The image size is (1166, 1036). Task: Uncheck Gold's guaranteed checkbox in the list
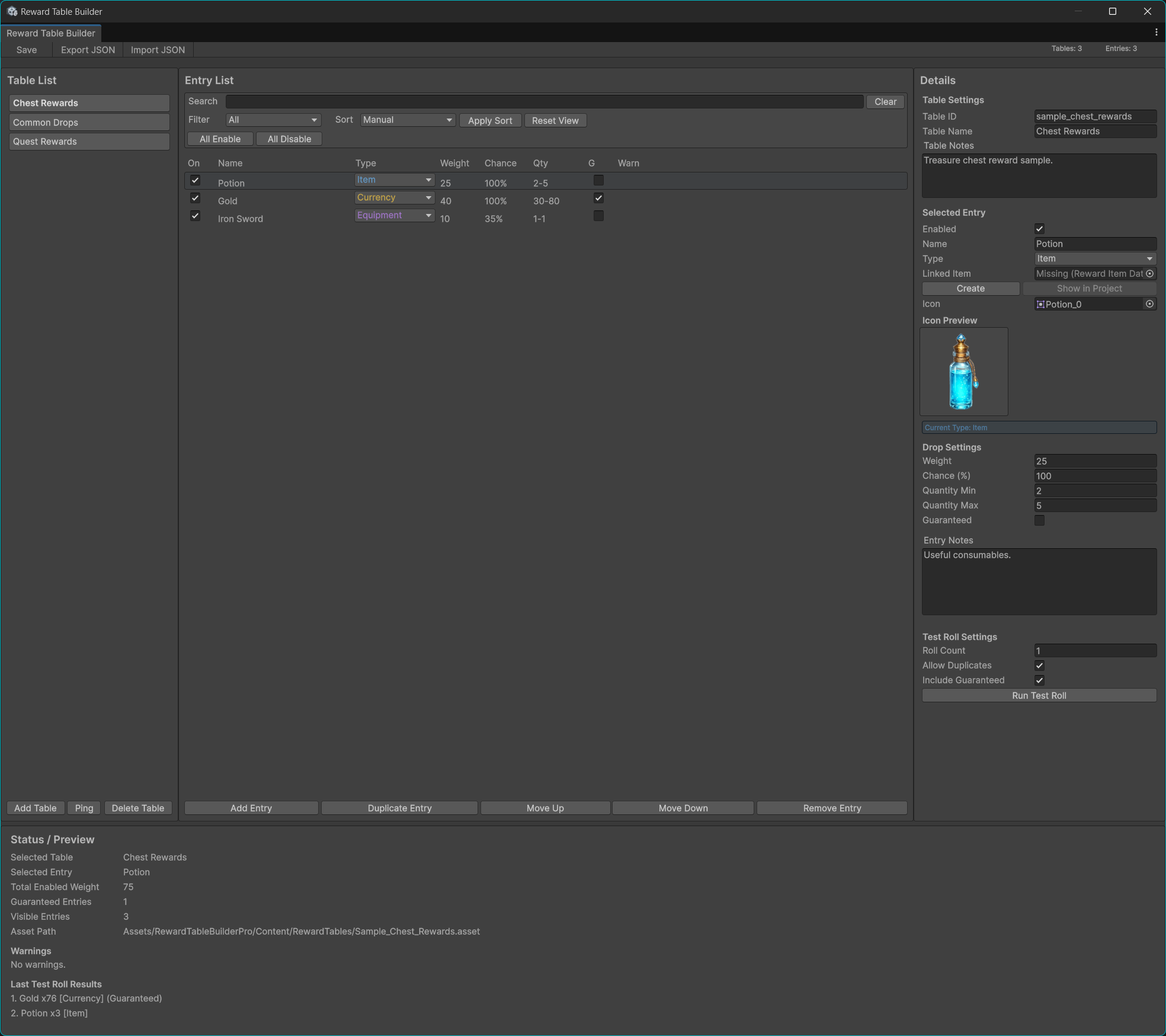598,198
